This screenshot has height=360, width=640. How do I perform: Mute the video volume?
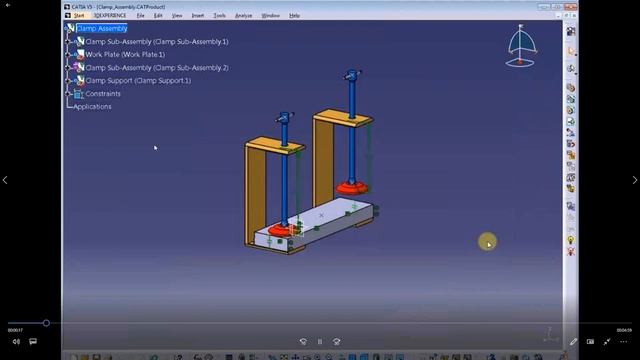coord(16,342)
